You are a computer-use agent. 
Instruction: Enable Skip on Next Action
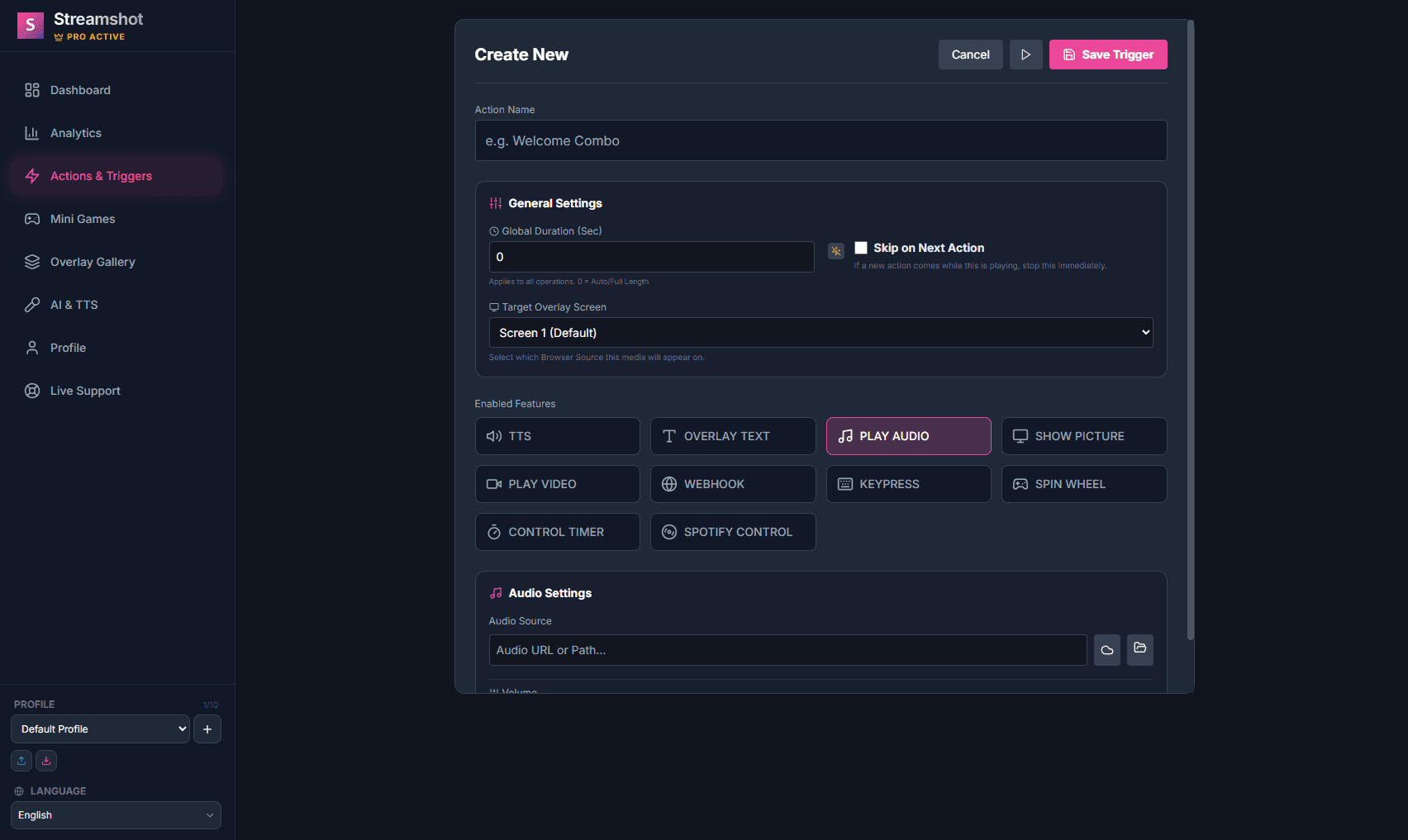[860, 247]
